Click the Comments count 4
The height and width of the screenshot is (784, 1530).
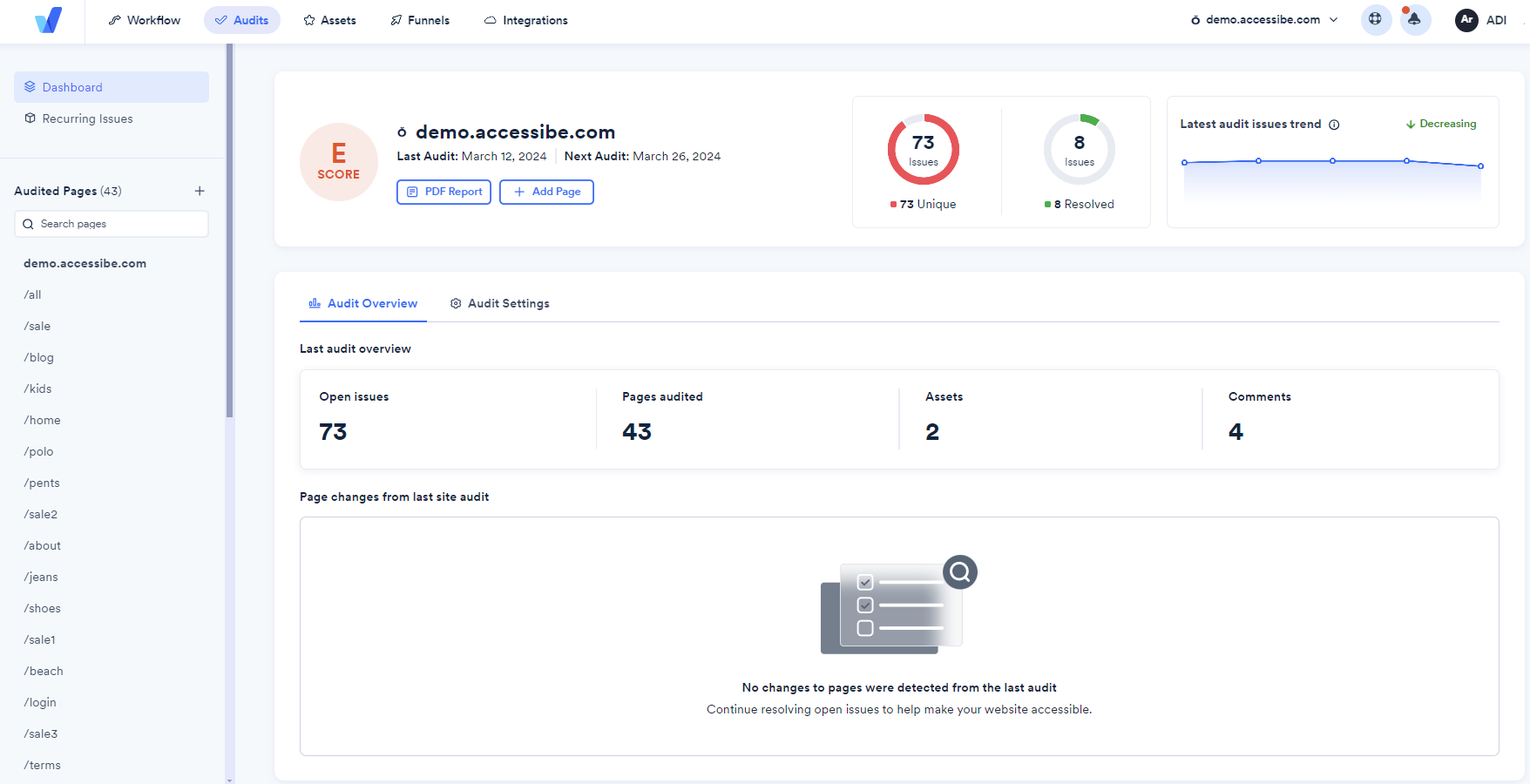coord(1236,432)
